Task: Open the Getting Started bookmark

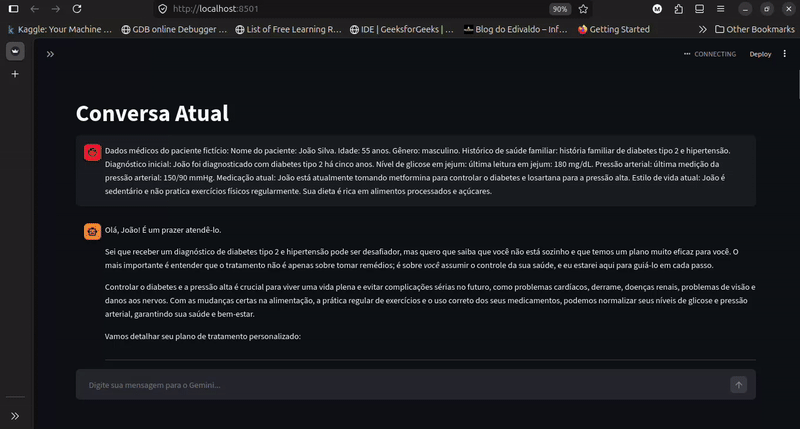Action: pos(614,29)
